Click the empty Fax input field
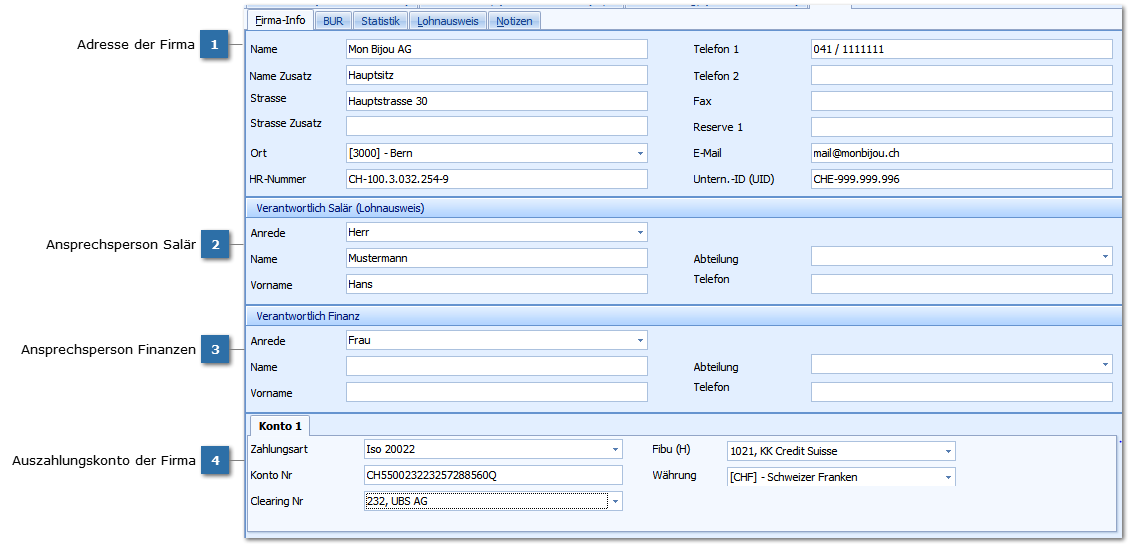This screenshot has height=549, width=1136. [960, 101]
